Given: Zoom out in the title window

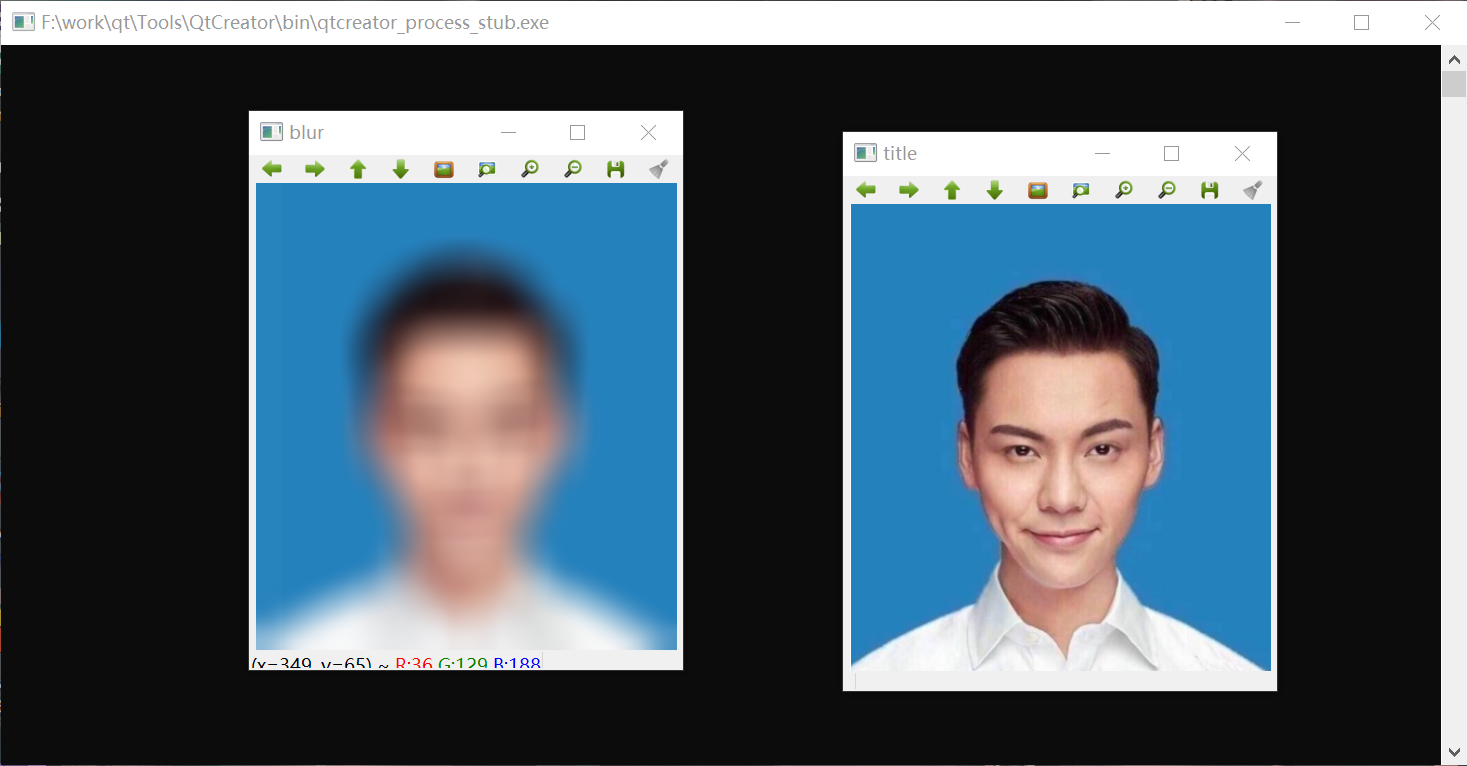Looking at the screenshot, I should coord(1167,190).
